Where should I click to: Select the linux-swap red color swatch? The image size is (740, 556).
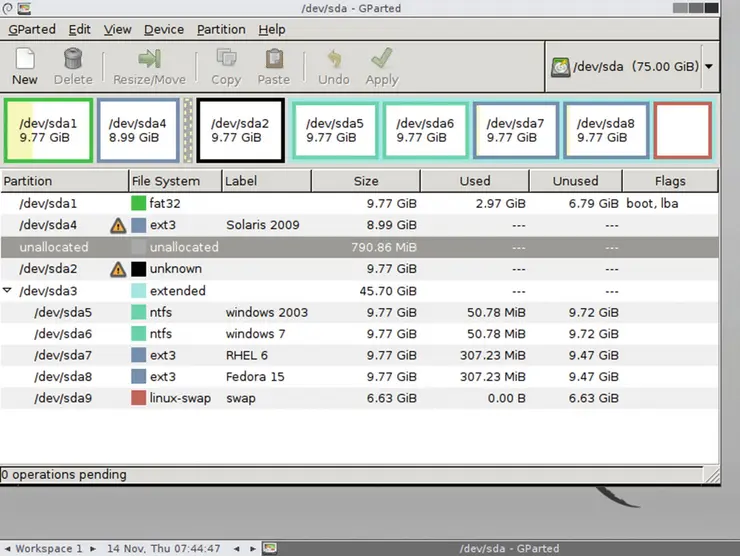pyautogui.click(x=138, y=398)
